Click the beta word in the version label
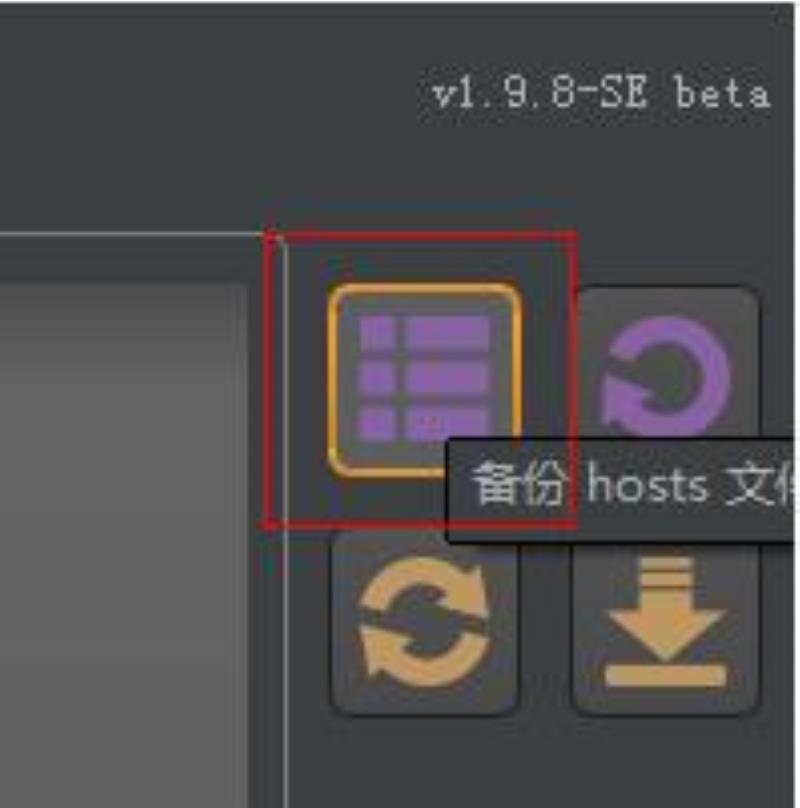Screen dimensions: 800x808 point(723,94)
